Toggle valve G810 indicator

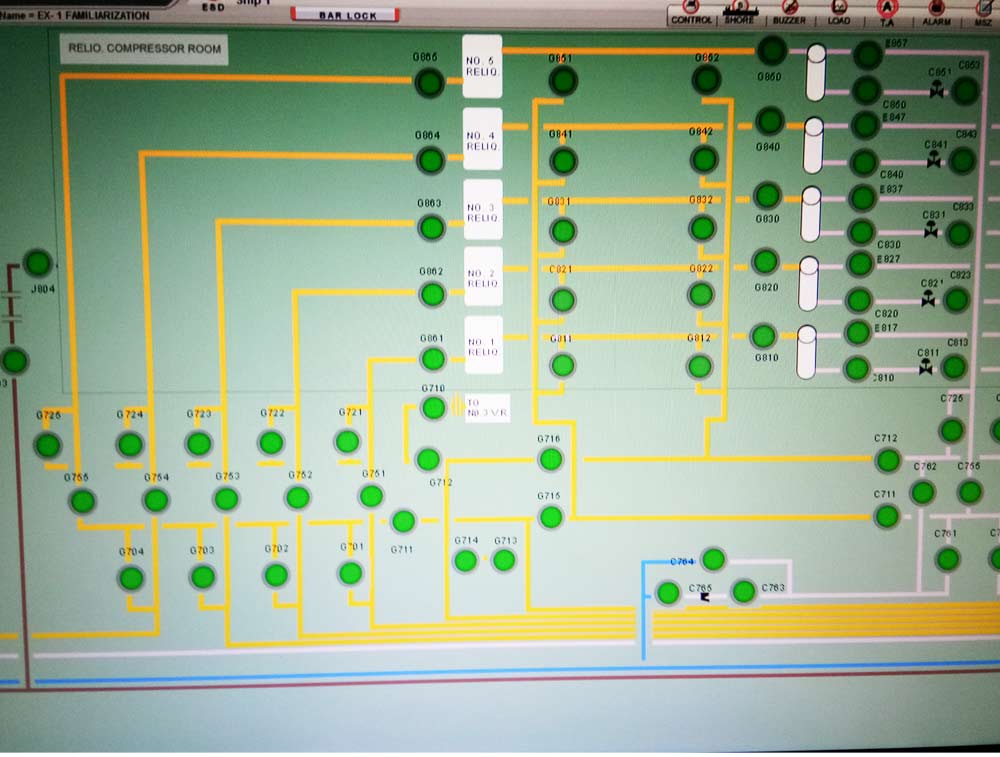pos(765,336)
